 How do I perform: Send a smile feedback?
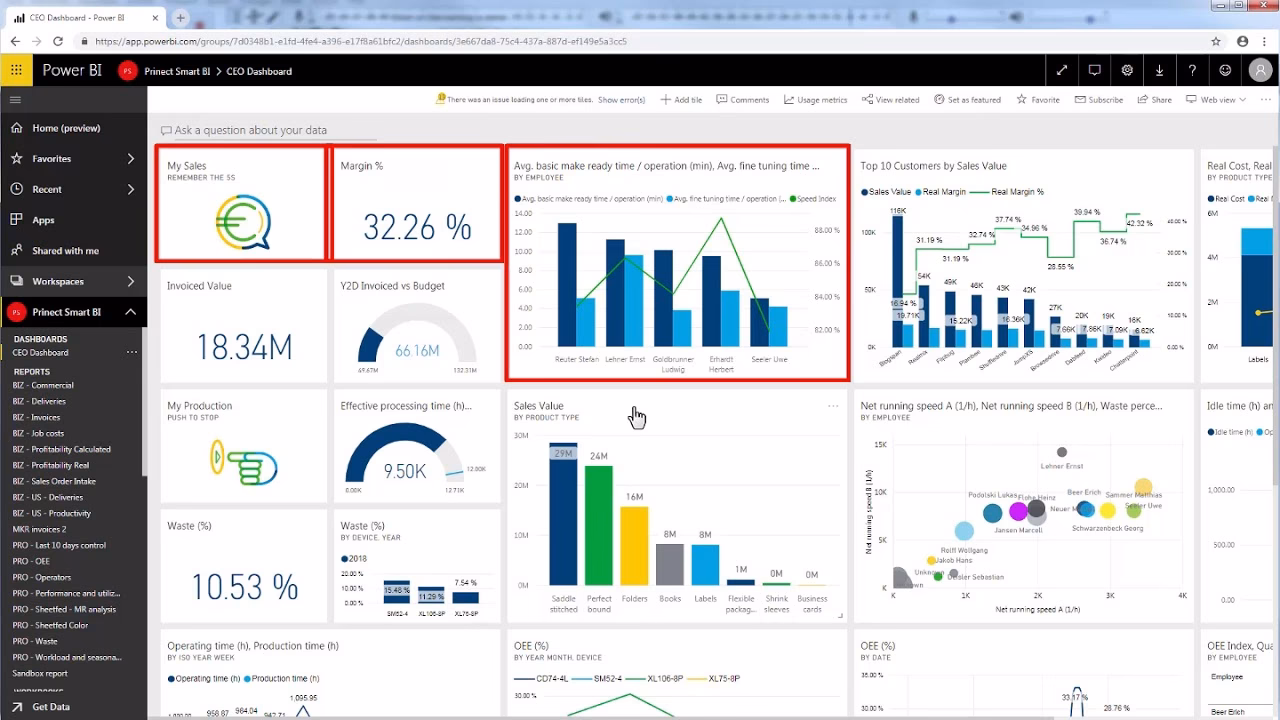coord(1225,70)
